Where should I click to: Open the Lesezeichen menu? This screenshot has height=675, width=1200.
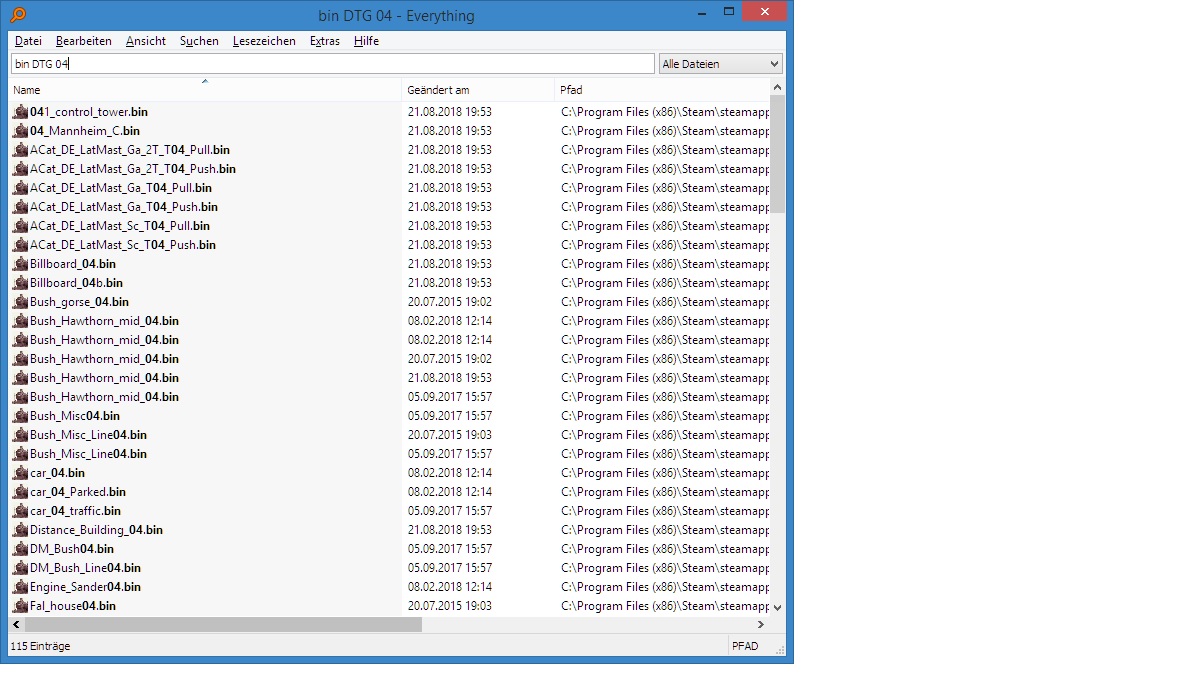[x=264, y=41]
